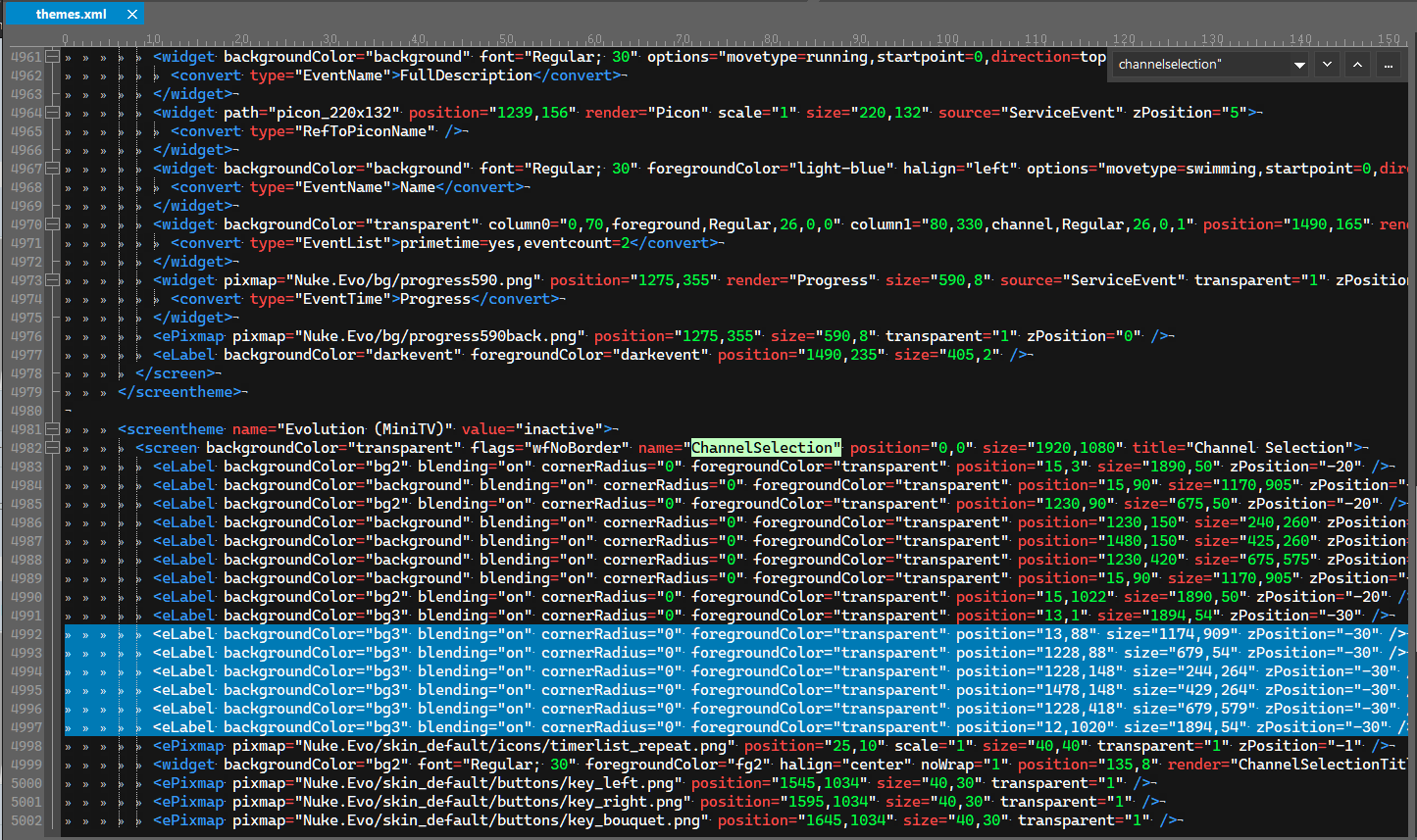Open the search history dropdown arrow
Image resolution: width=1417 pixels, height=840 pixels.
tap(1299, 65)
